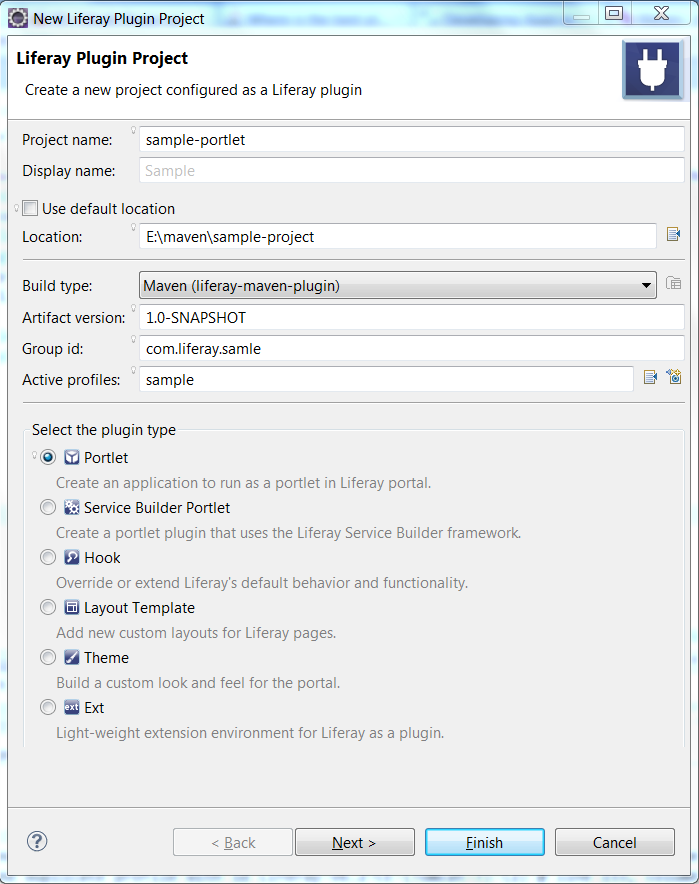
Task: Click the Eclipse window icon in title bar
Action: (x=18, y=18)
